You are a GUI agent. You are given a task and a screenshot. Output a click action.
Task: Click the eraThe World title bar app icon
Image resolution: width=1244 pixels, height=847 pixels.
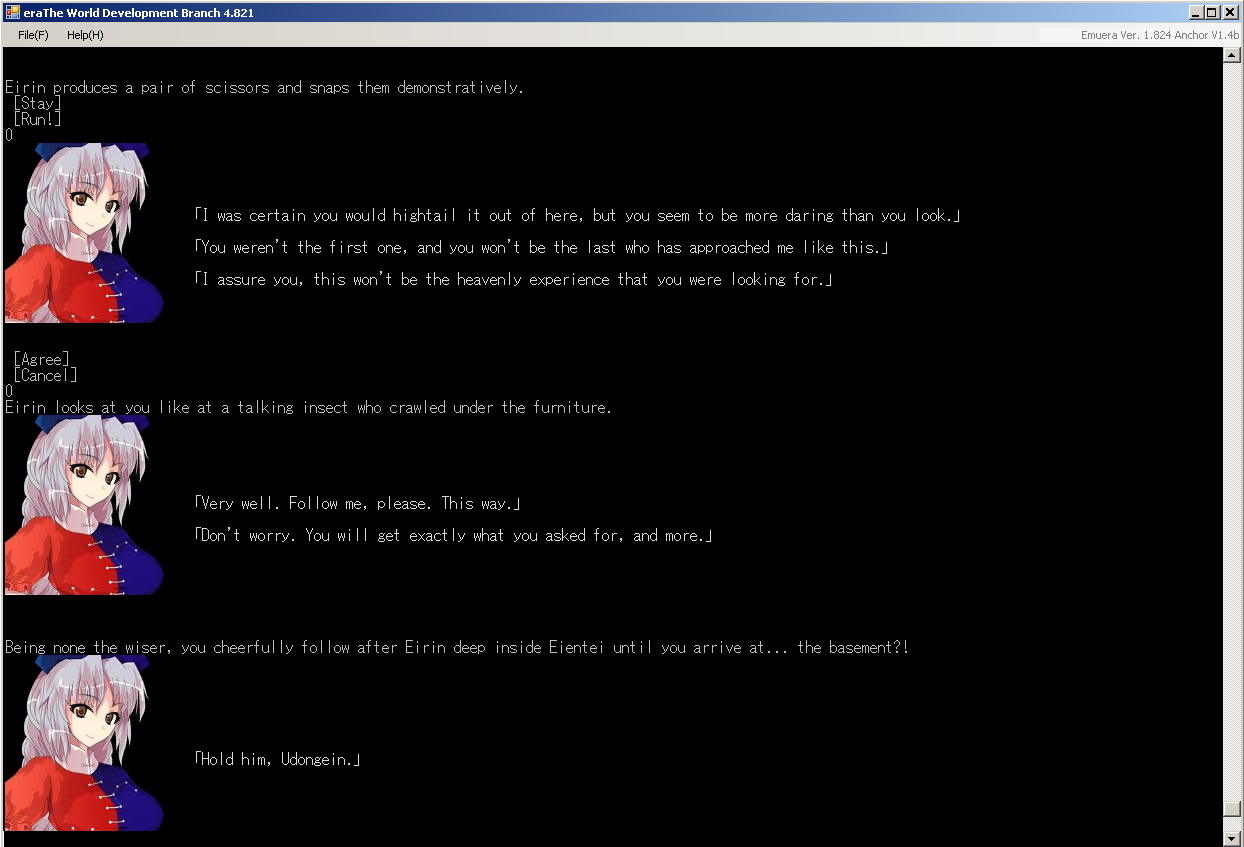pyautogui.click(x=12, y=12)
